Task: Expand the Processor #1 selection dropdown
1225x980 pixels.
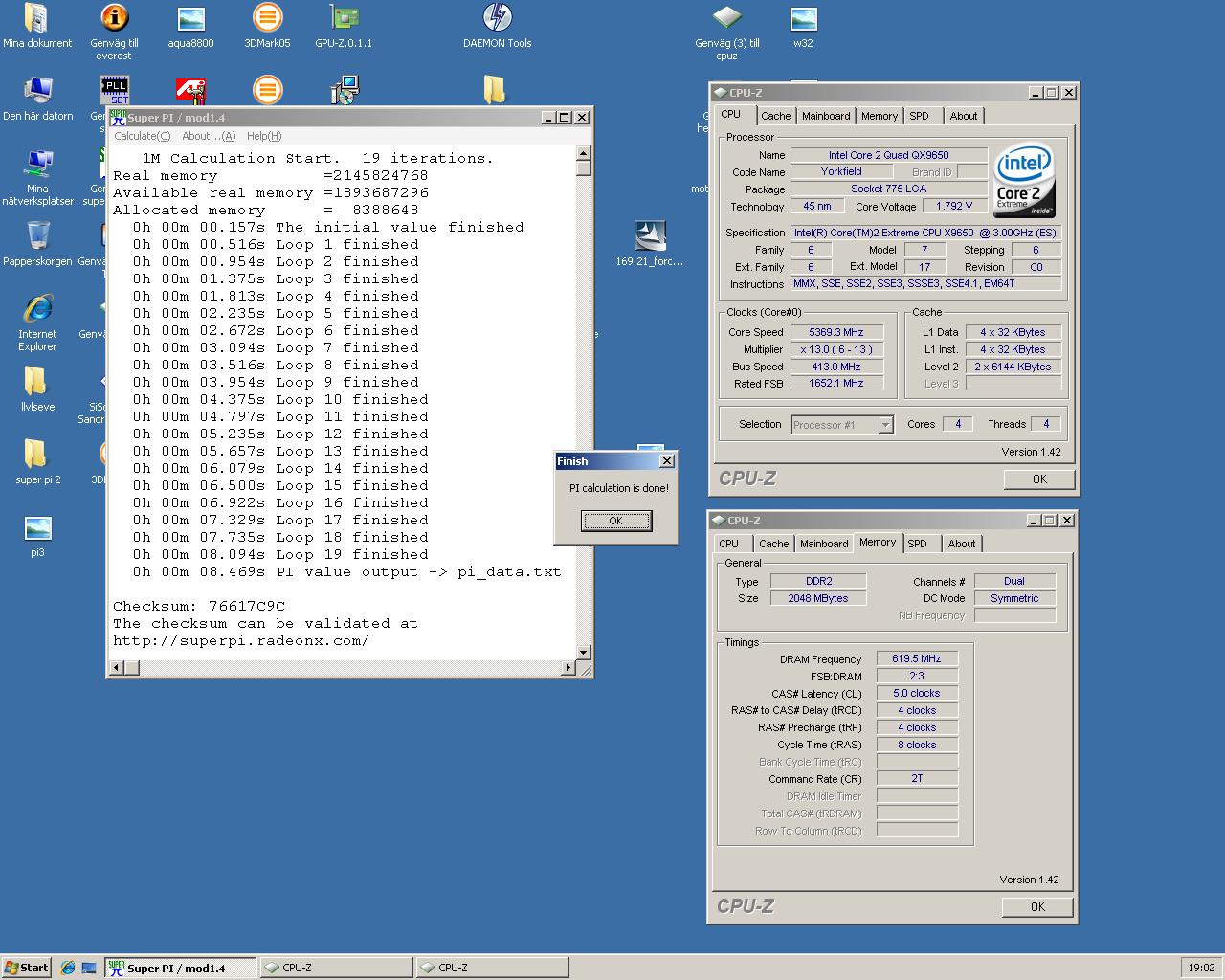Action: [x=886, y=425]
